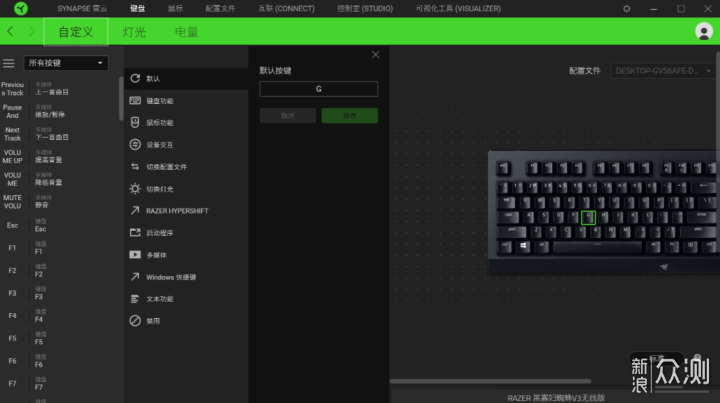
Task: Select the Previous Track 上一首曲目 row
Action: coord(60,89)
